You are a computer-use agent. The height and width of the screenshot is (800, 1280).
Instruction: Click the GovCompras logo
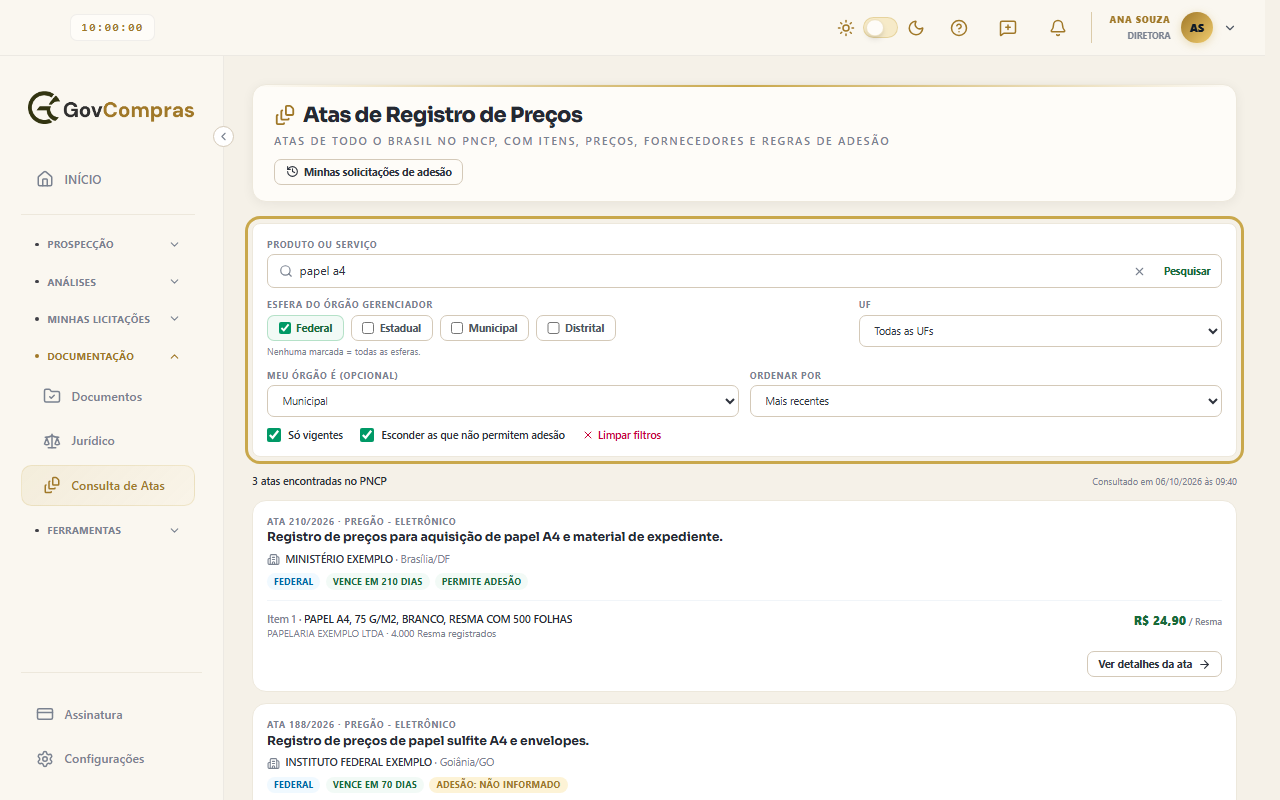[x=111, y=109]
